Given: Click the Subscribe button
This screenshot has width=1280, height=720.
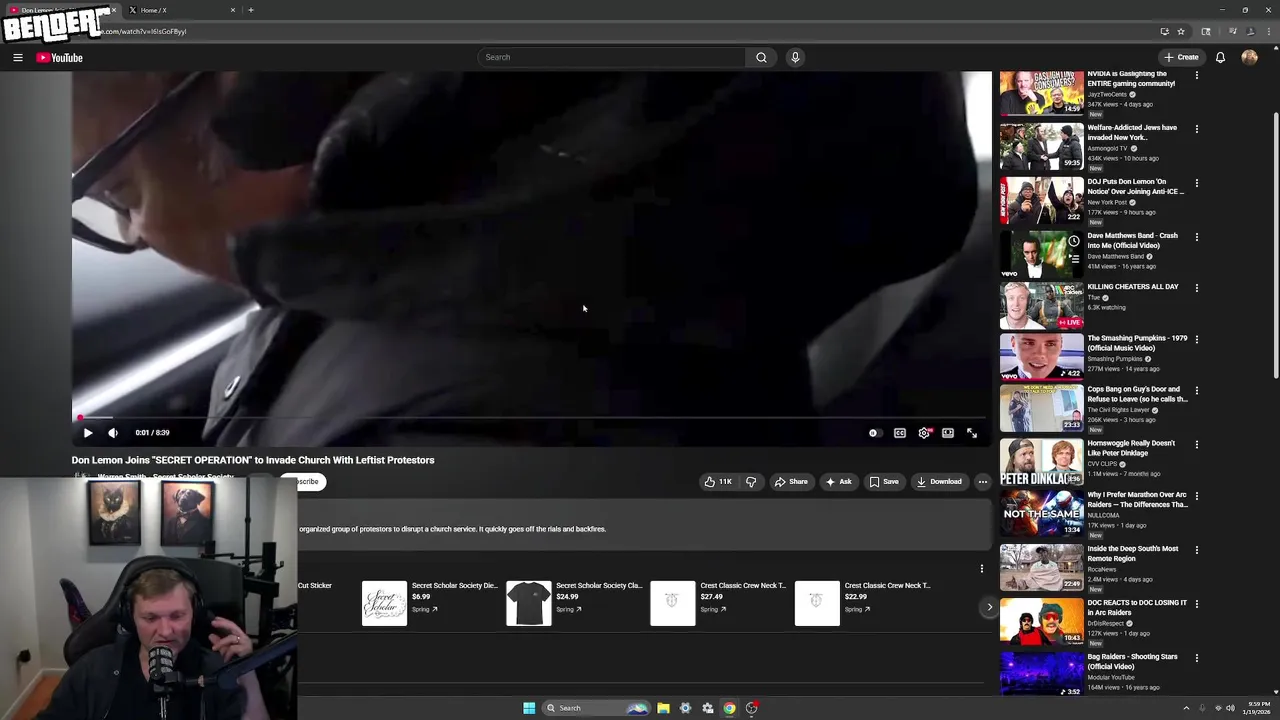Looking at the screenshot, I should tap(301, 482).
